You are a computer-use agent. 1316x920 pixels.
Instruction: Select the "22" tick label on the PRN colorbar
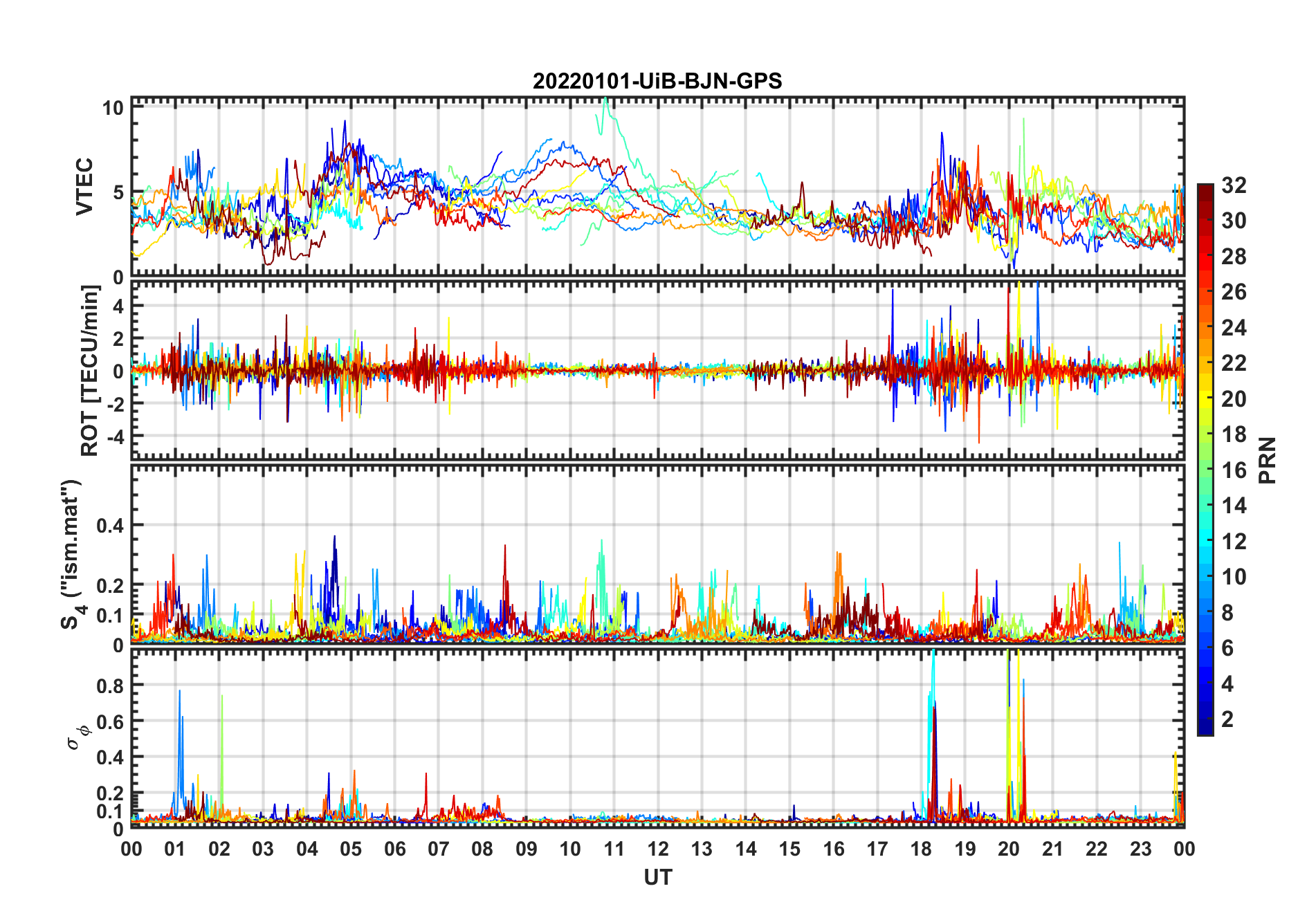pos(1234,363)
